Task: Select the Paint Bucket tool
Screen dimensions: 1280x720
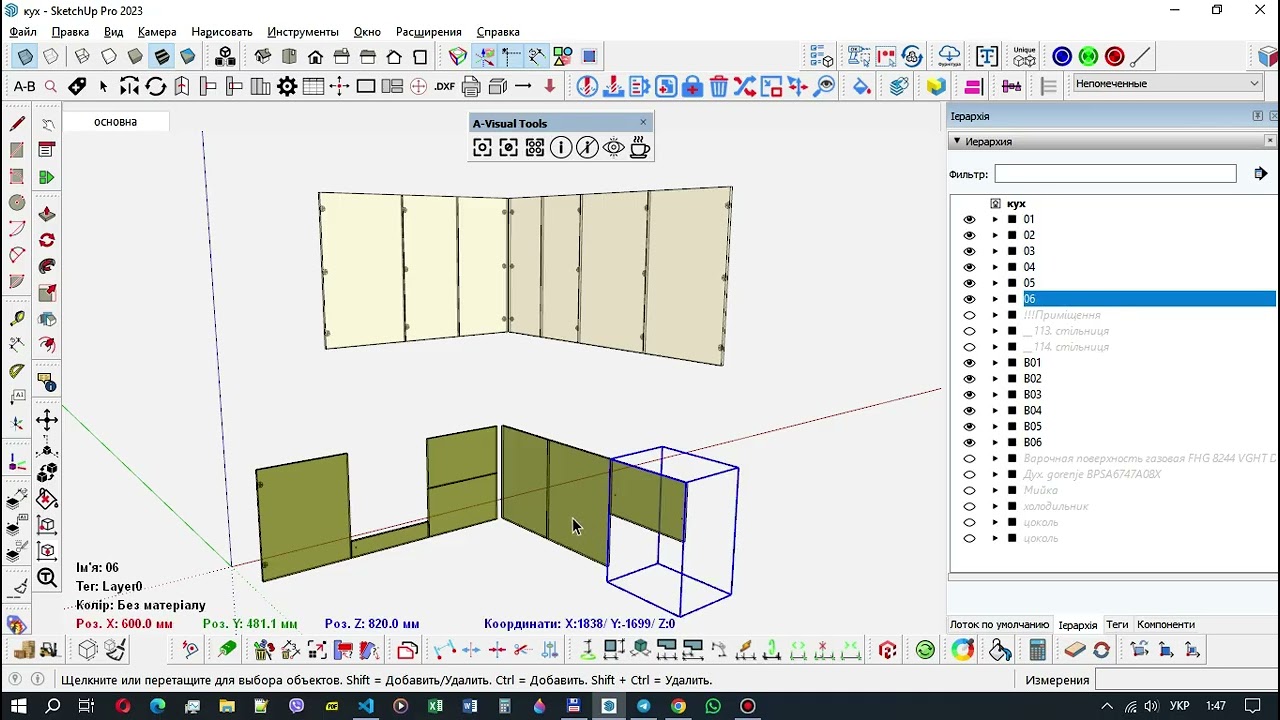Action: (861, 86)
